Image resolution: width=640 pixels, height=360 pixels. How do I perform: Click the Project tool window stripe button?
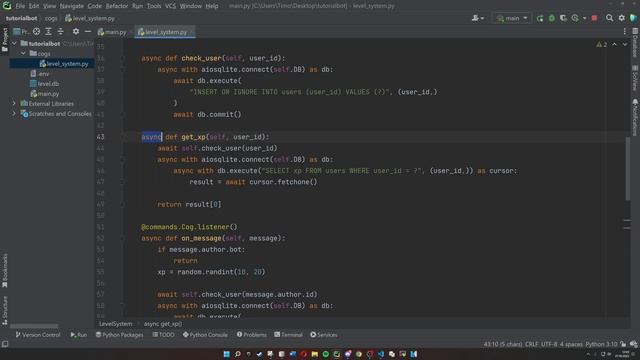point(5,40)
